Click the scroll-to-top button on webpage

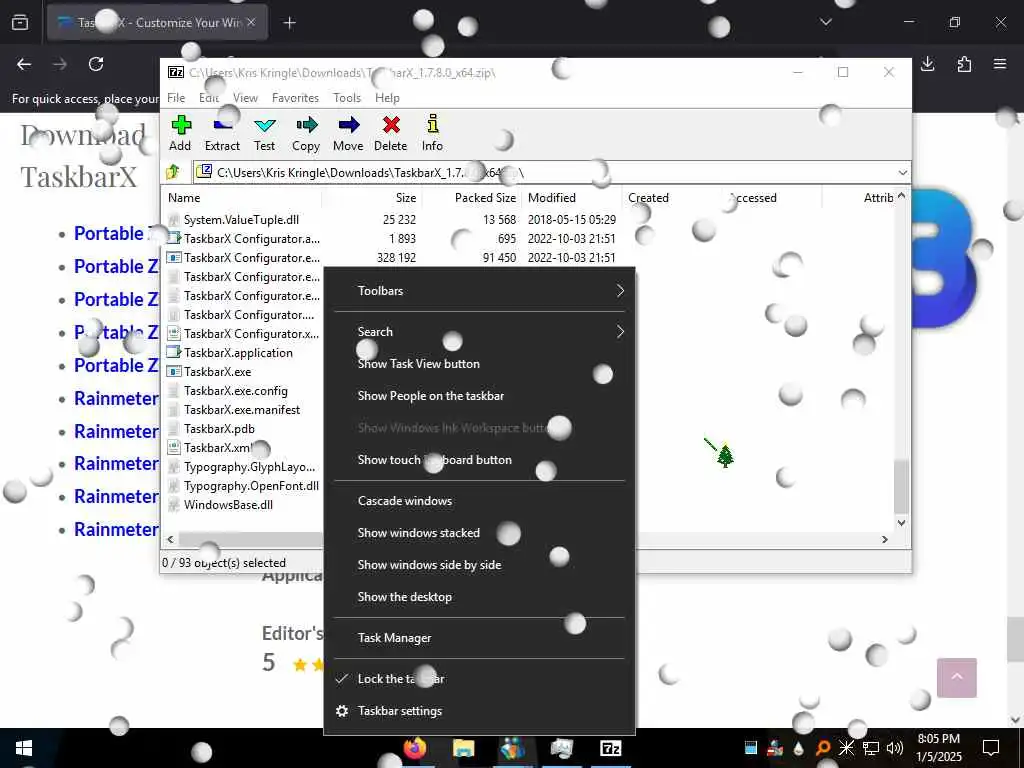tap(957, 677)
